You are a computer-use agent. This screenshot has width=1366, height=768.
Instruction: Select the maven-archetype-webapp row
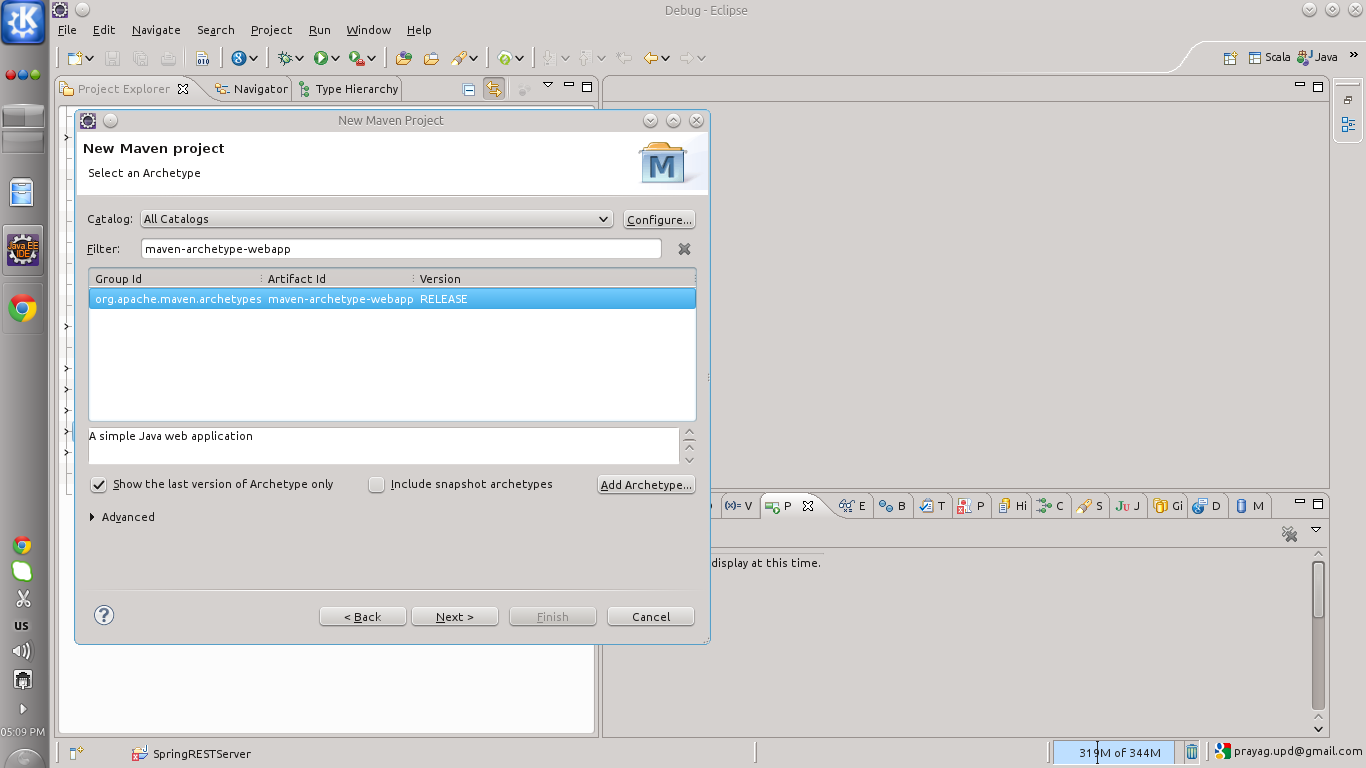[x=392, y=299]
